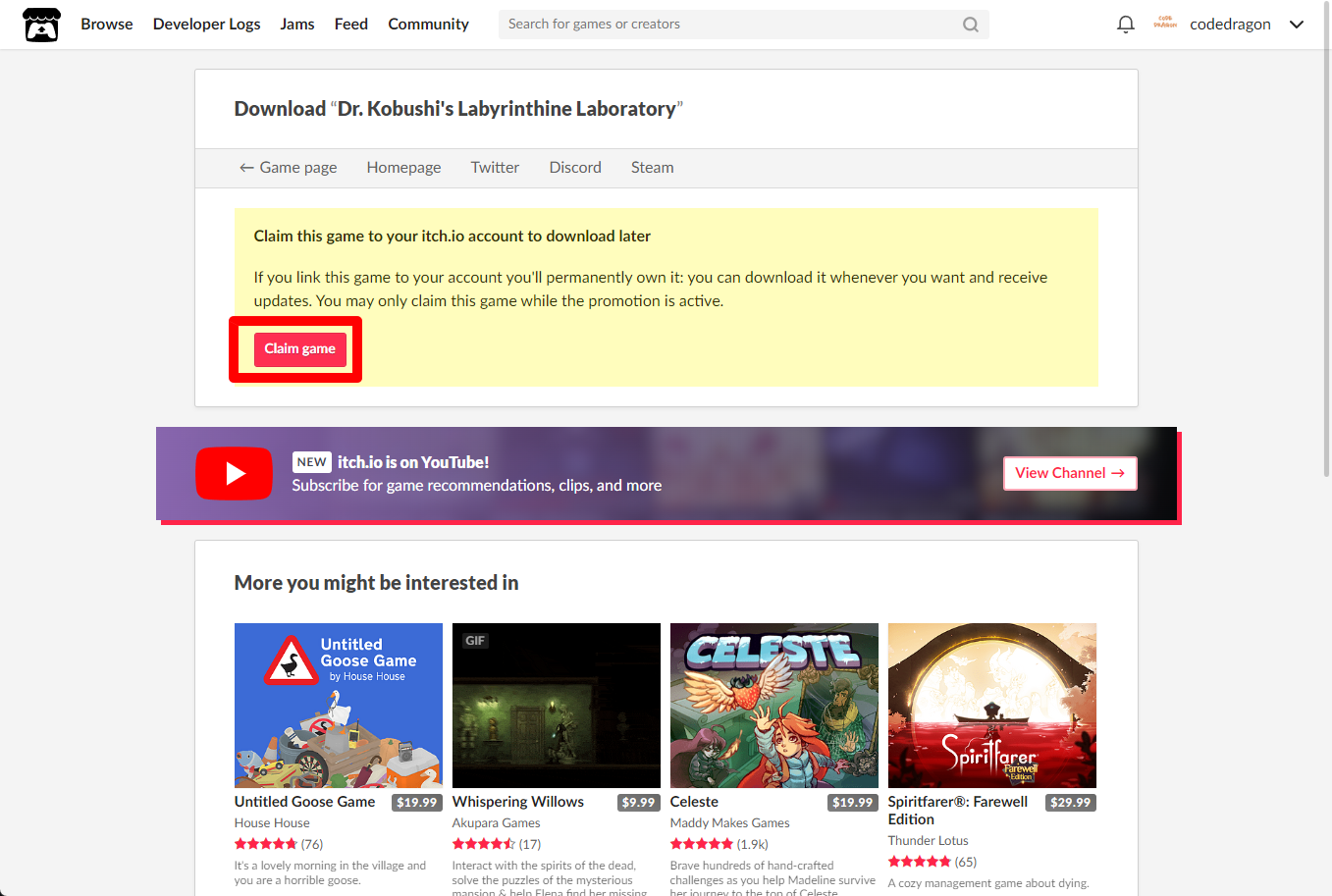Open the Browse menu
Image resolution: width=1332 pixels, height=896 pixels.
(107, 25)
